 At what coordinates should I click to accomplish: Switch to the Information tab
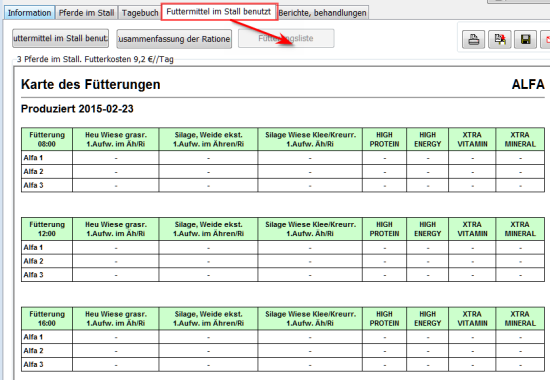[29, 13]
